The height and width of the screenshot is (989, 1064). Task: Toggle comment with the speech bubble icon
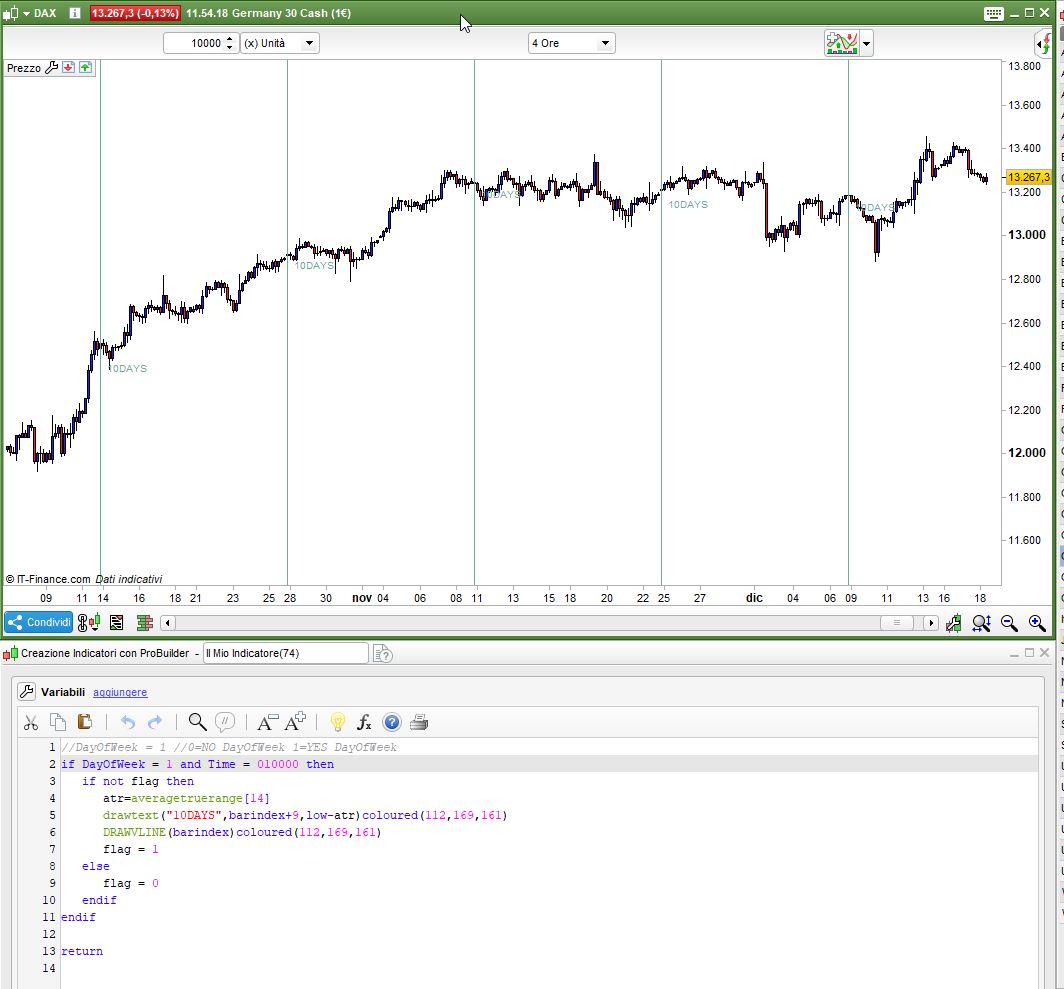point(225,722)
